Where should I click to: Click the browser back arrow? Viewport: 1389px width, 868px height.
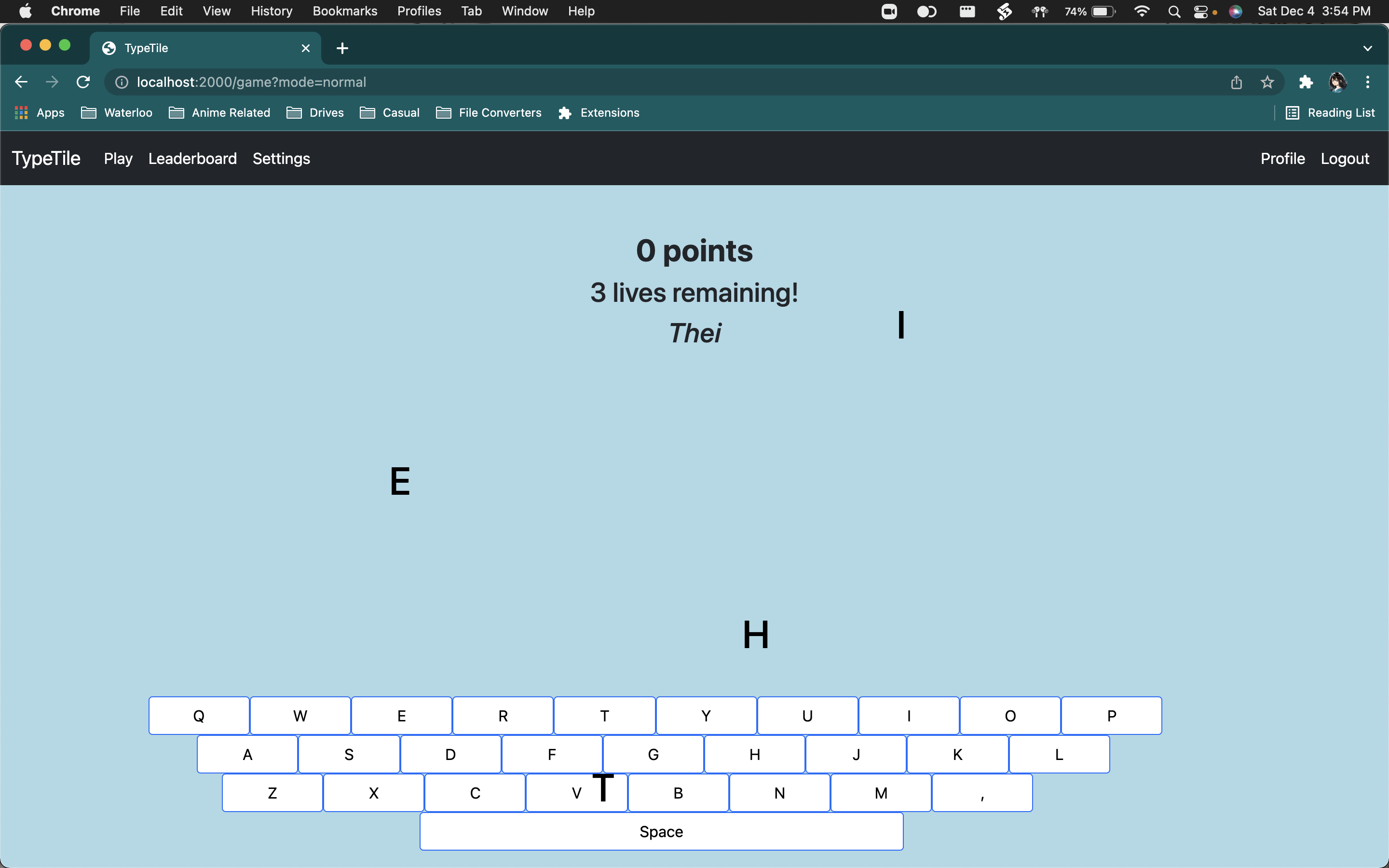tap(21, 82)
